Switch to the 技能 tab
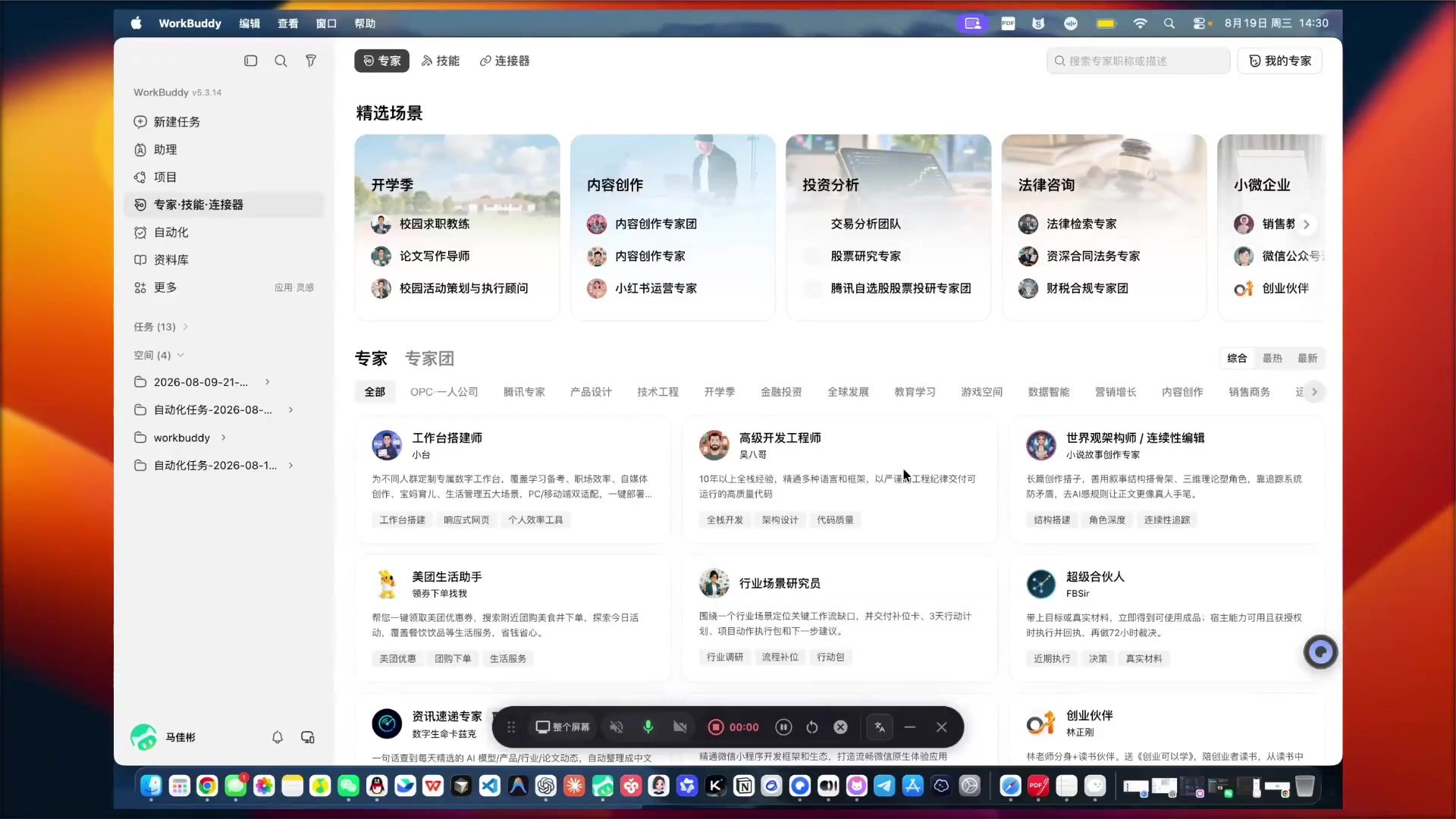1456x819 pixels. 441,61
